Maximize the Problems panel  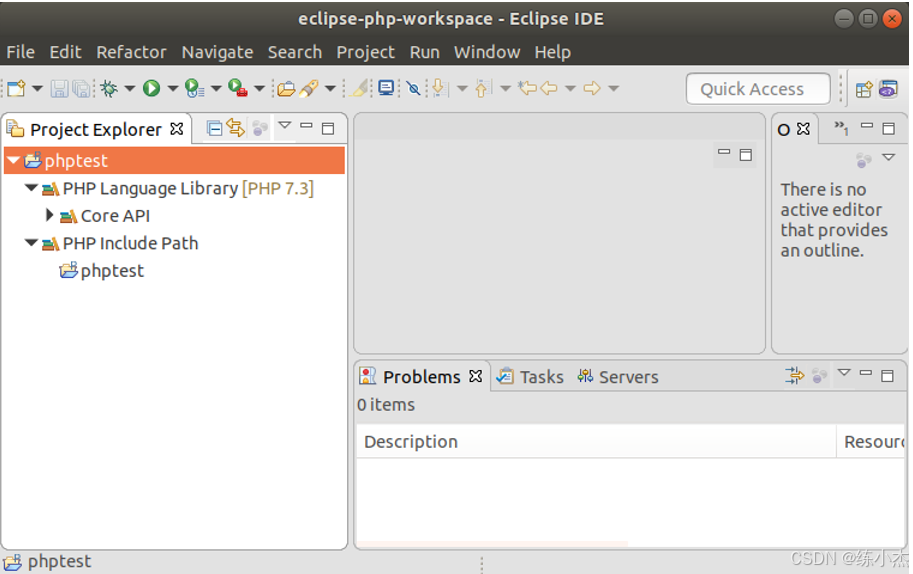[887, 376]
